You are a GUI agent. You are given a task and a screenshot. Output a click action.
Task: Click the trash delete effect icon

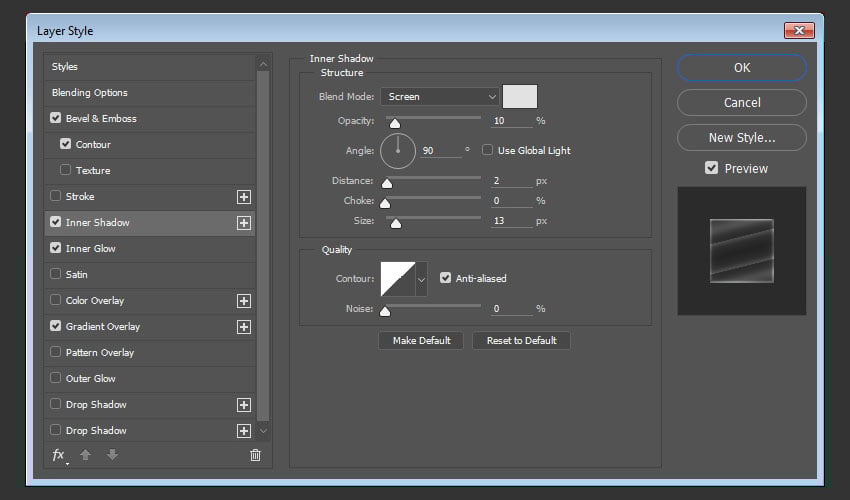coord(255,455)
